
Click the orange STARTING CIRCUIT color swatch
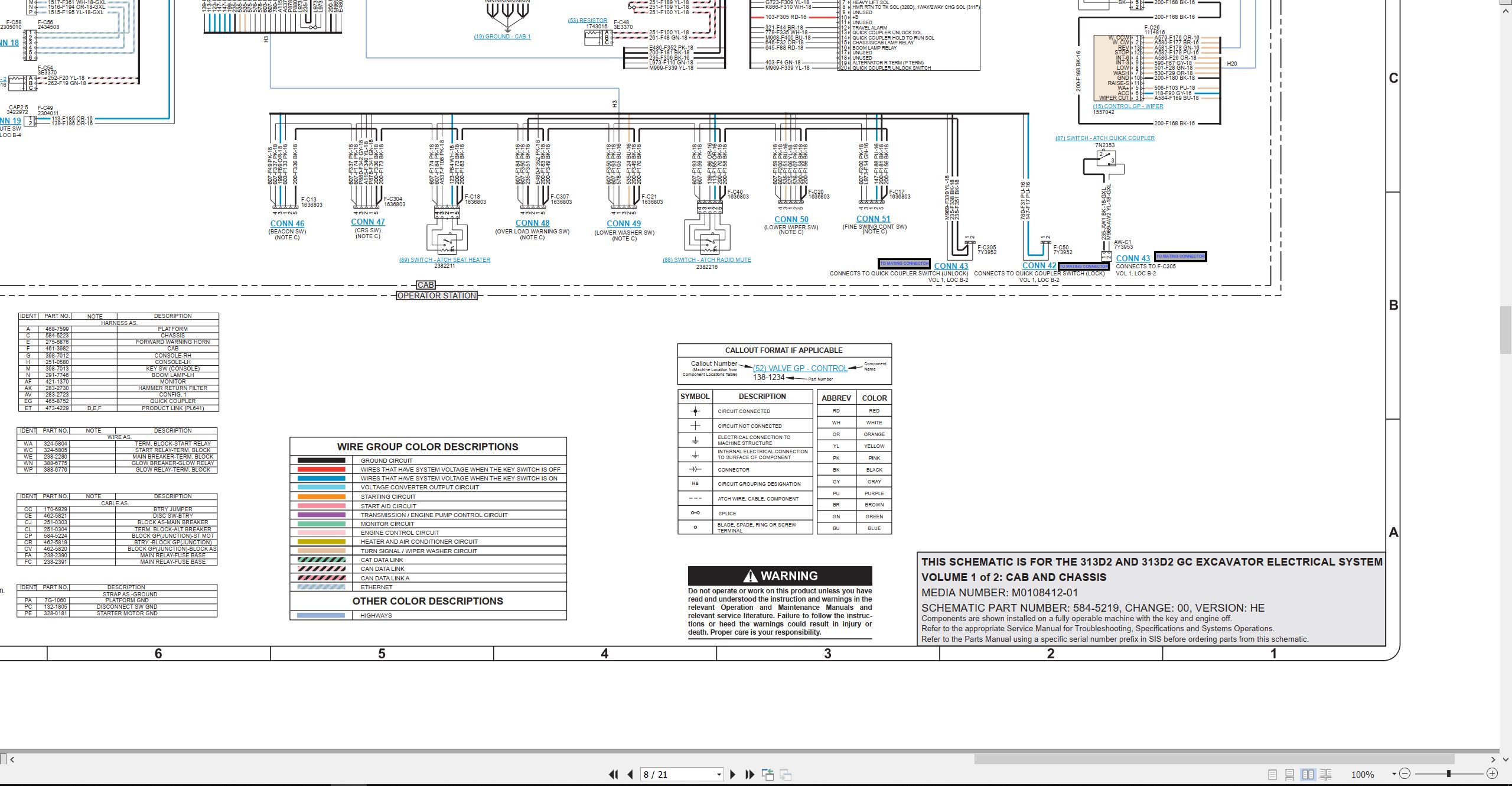[321, 496]
